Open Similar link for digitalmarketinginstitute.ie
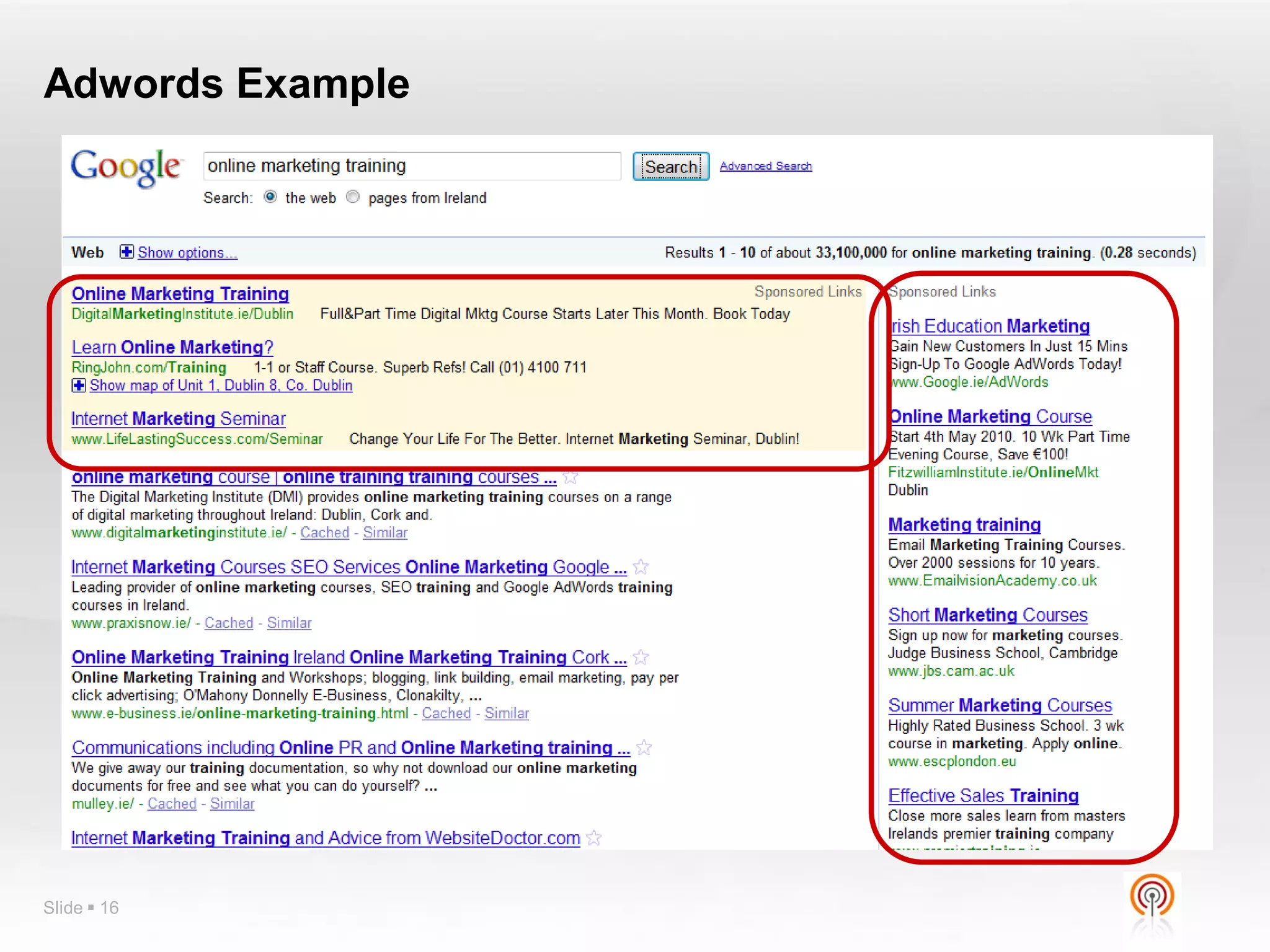Image resolution: width=1270 pixels, height=952 pixels. (x=385, y=532)
